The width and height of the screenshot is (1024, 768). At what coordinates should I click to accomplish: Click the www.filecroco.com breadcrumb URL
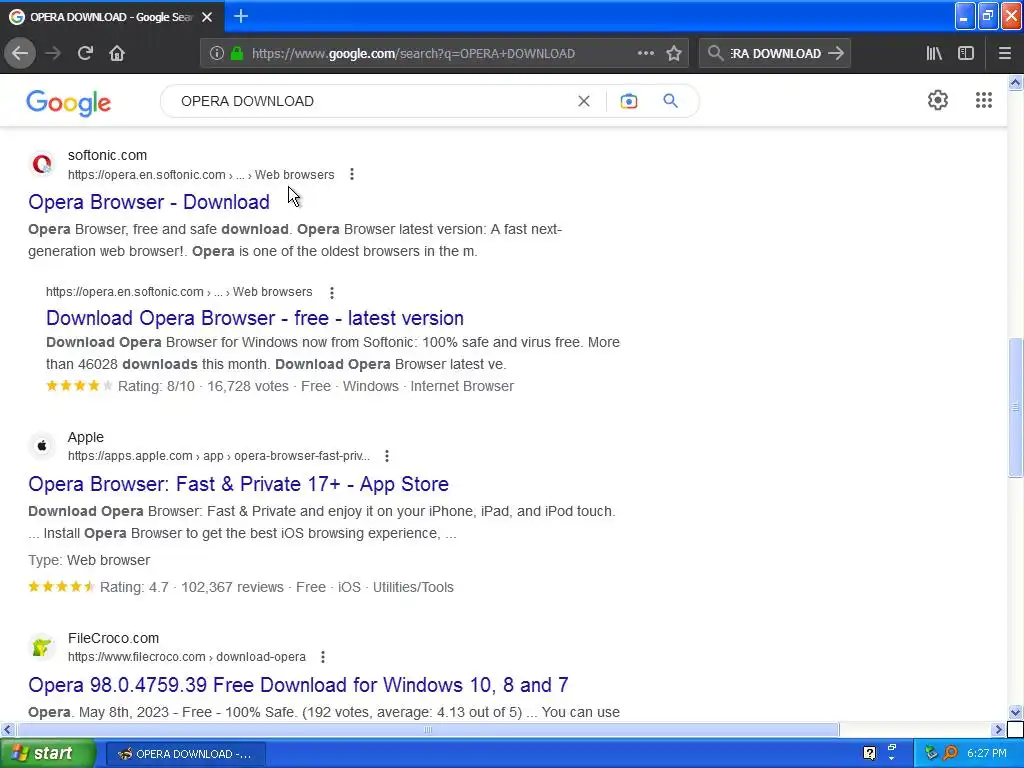(x=187, y=657)
